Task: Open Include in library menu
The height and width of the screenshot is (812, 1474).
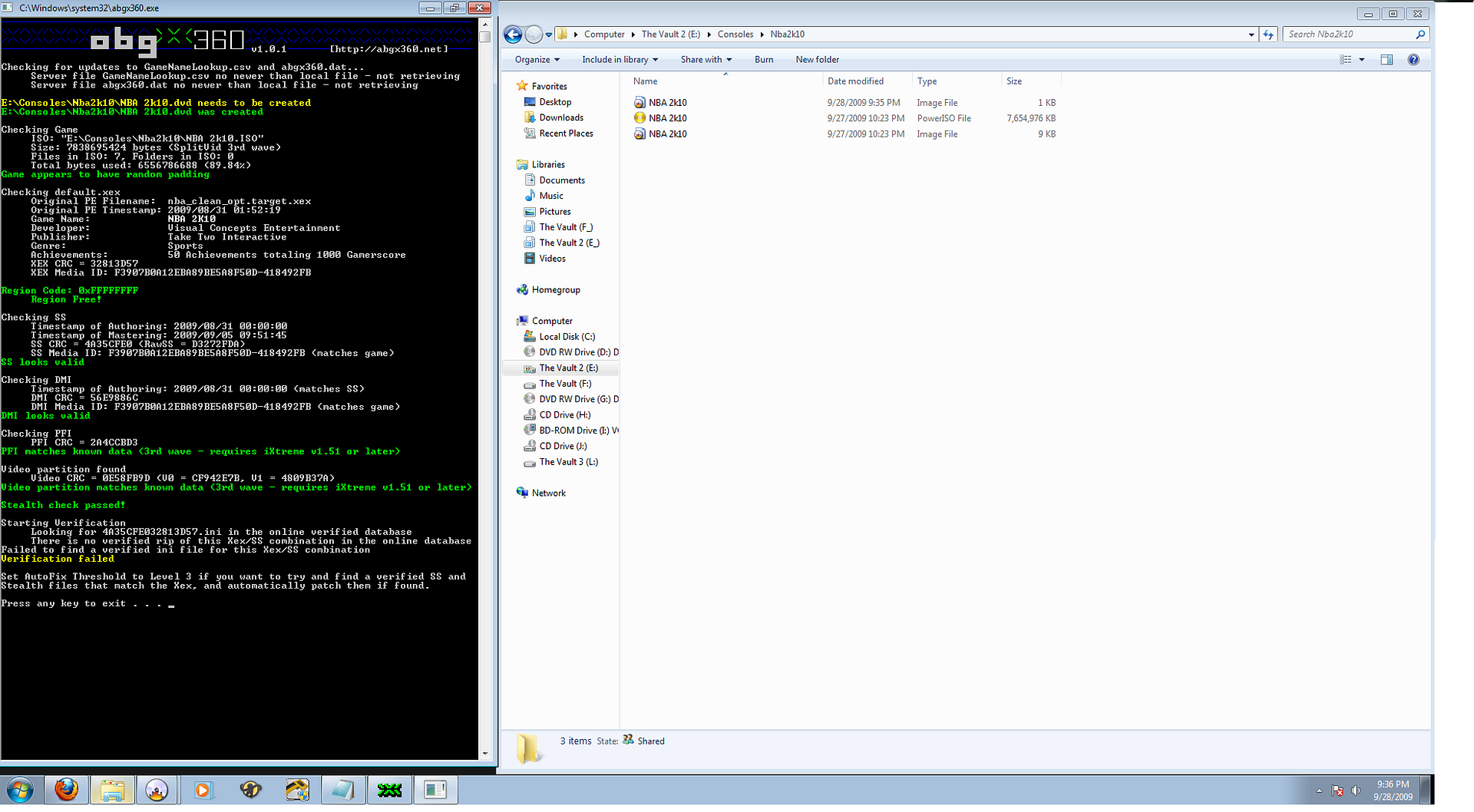Action: [x=620, y=60]
